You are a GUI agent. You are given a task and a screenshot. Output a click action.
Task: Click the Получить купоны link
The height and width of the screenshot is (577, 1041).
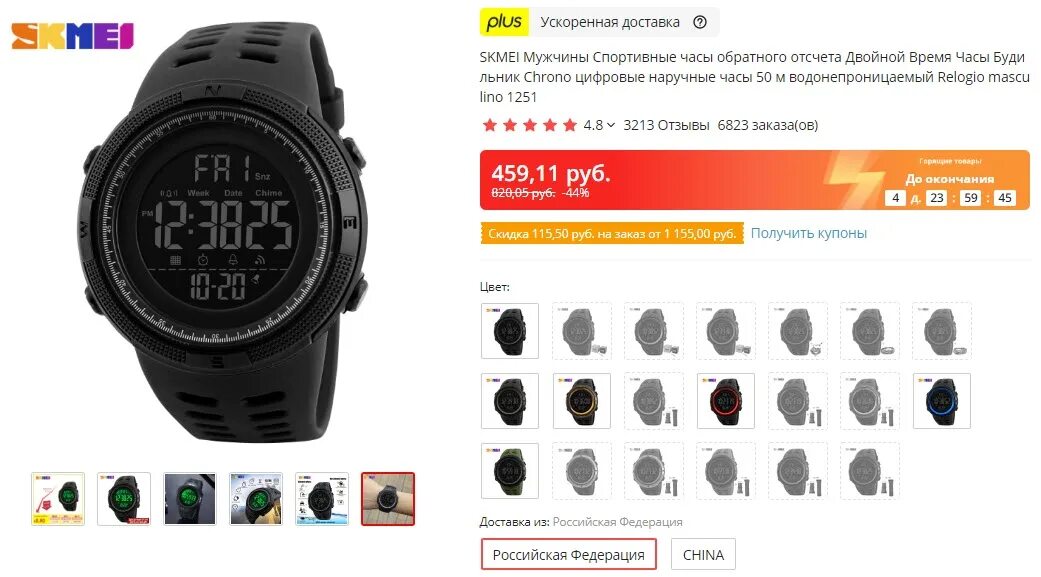pos(809,233)
